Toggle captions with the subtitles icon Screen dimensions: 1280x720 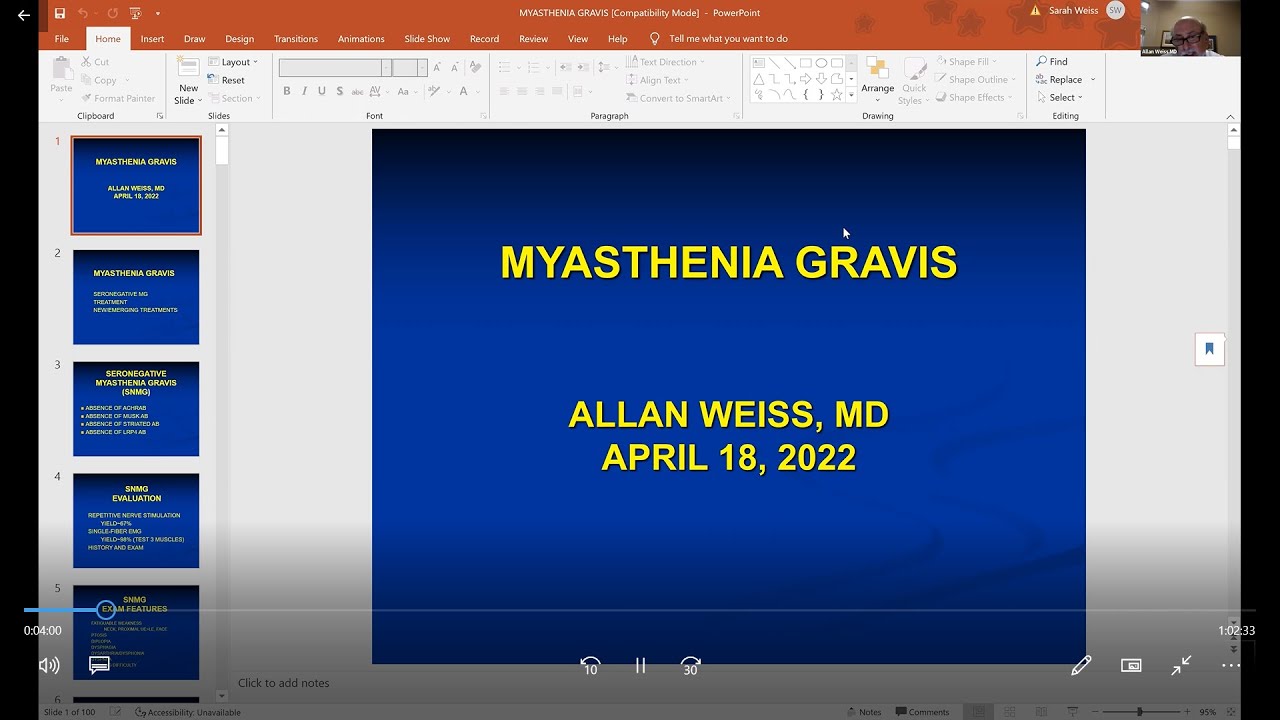tap(99, 664)
